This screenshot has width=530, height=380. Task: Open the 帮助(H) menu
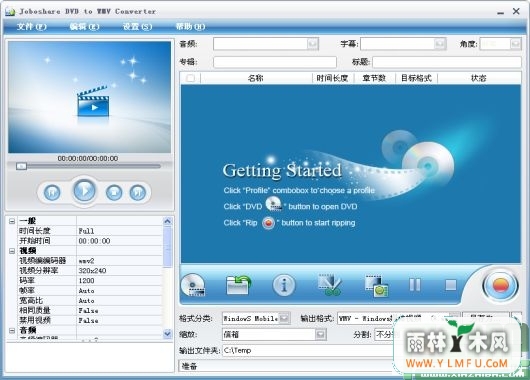click(190, 26)
